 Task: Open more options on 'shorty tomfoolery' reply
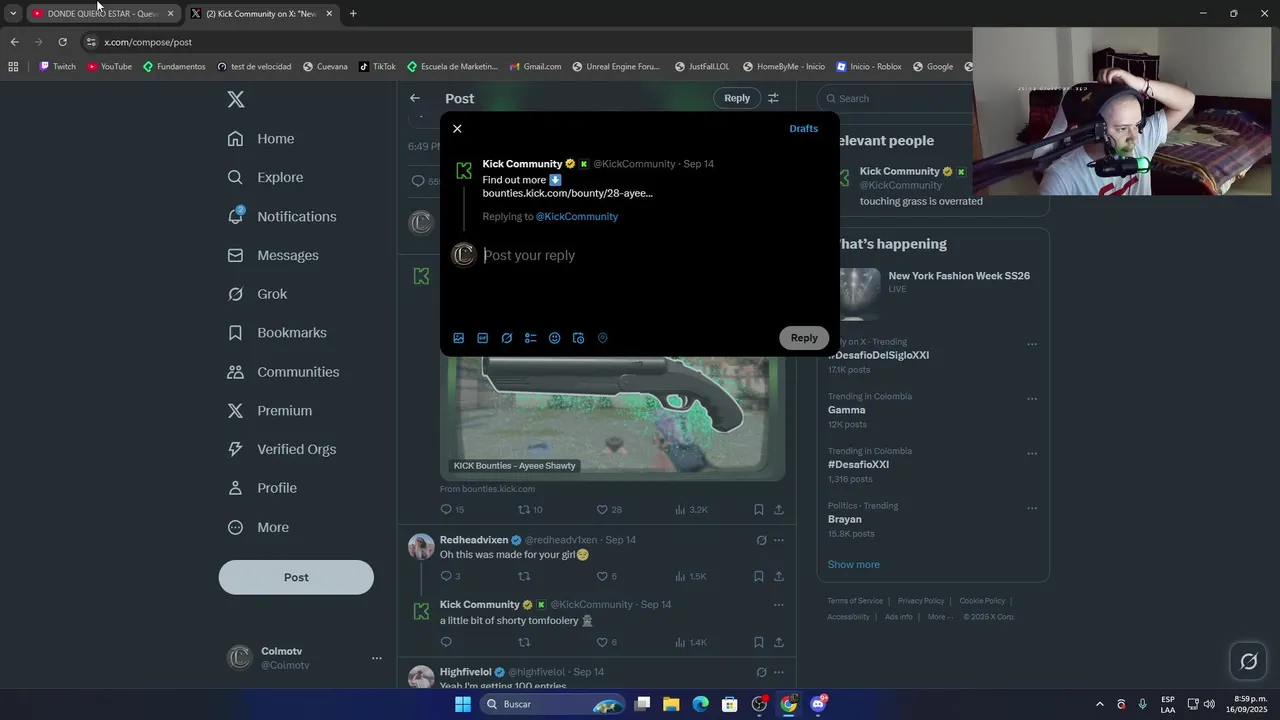pos(778,605)
